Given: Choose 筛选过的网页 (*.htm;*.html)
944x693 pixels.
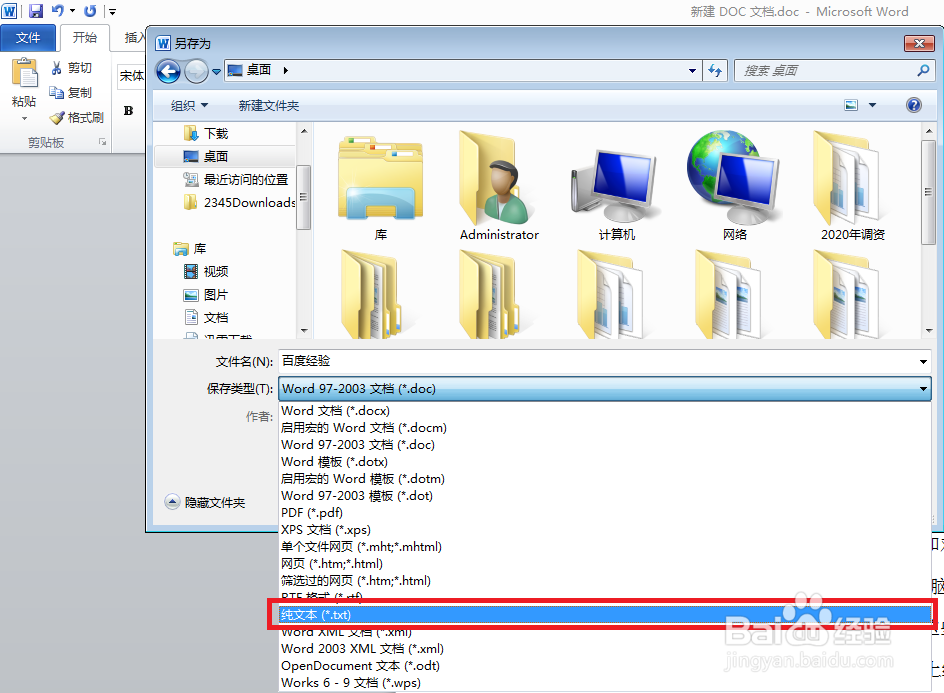Looking at the screenshot, I should point(604,580).
